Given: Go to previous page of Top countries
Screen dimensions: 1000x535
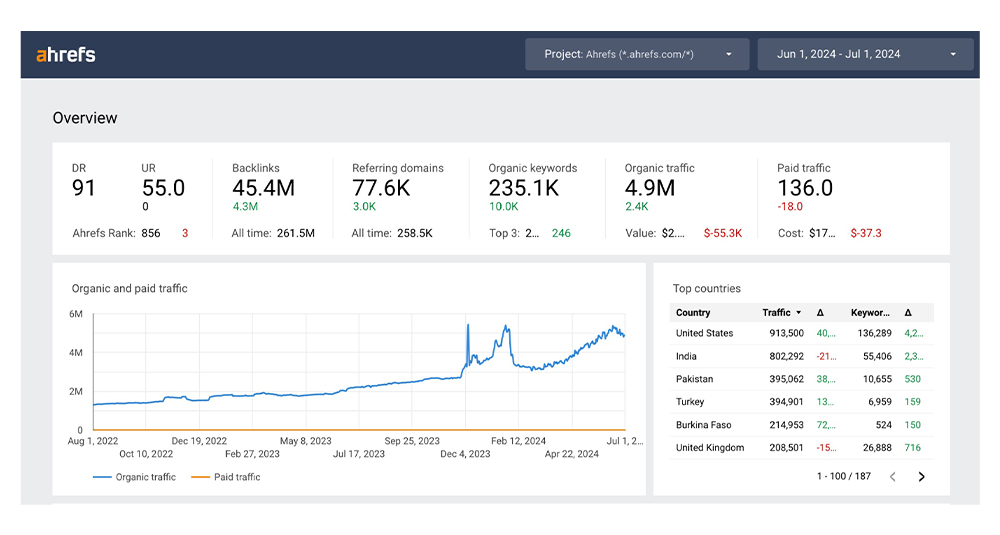Looking at the screenshot, I should point(893,476).
